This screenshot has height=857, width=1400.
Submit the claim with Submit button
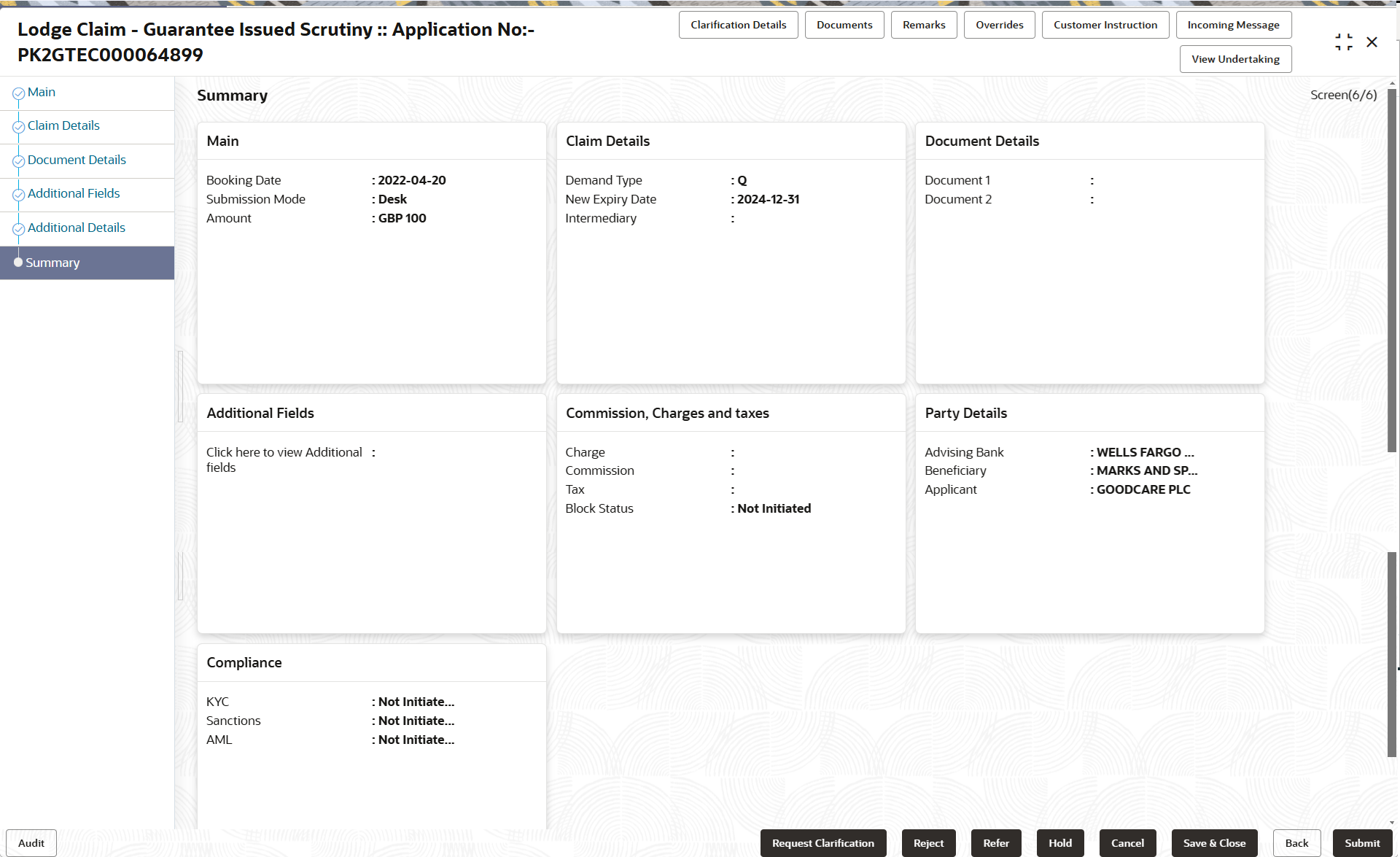1361,843
